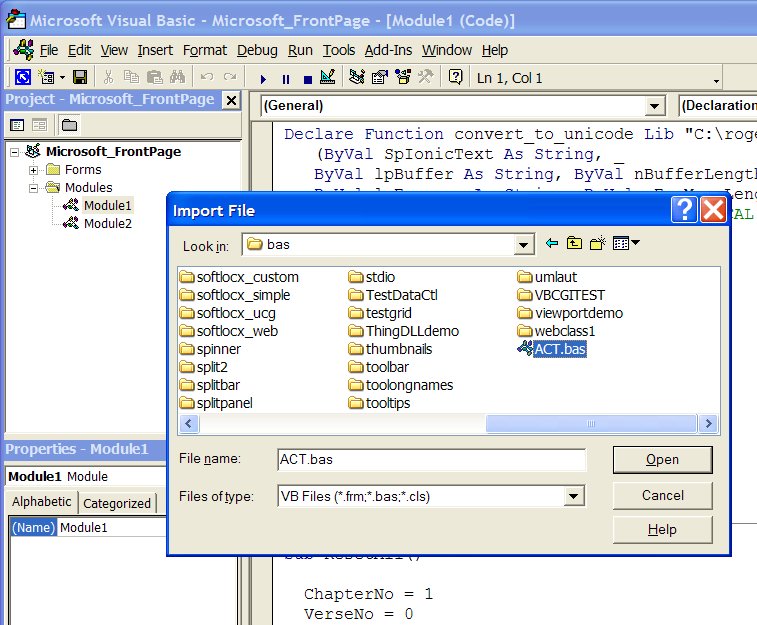Open the Look in folder dropdown

point(523,245)
